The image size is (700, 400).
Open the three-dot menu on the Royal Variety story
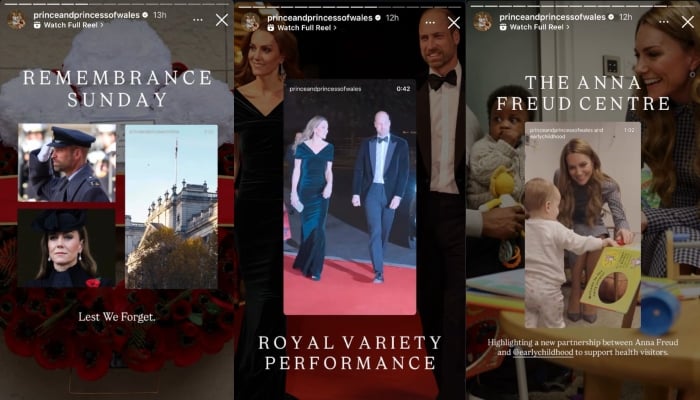tap(430, 22)
